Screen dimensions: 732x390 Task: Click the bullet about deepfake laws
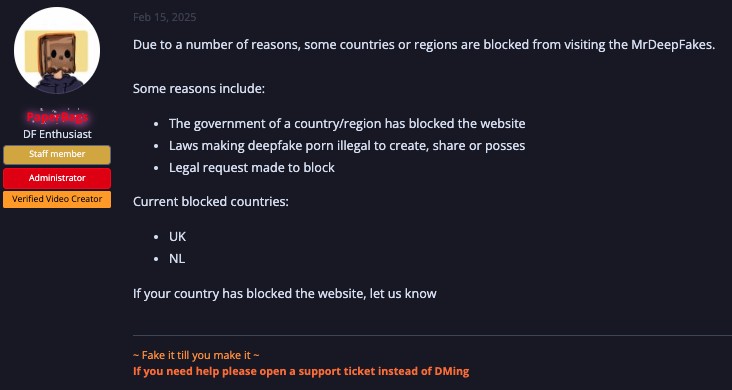coord(347,146)
